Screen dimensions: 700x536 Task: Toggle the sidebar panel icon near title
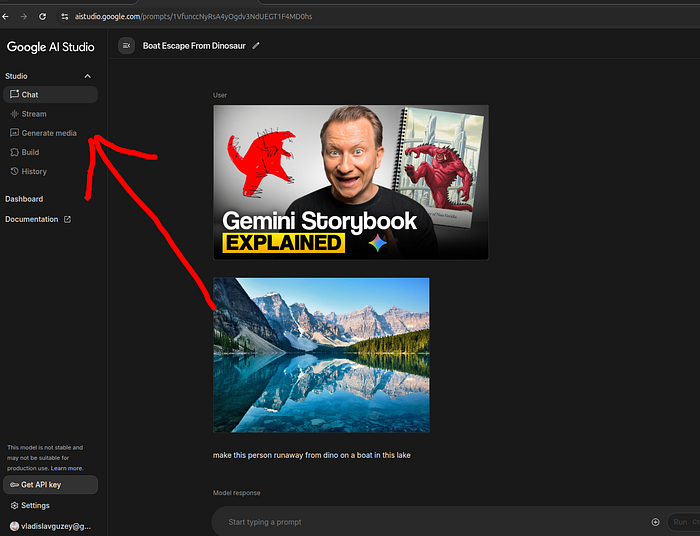point(126,46)
